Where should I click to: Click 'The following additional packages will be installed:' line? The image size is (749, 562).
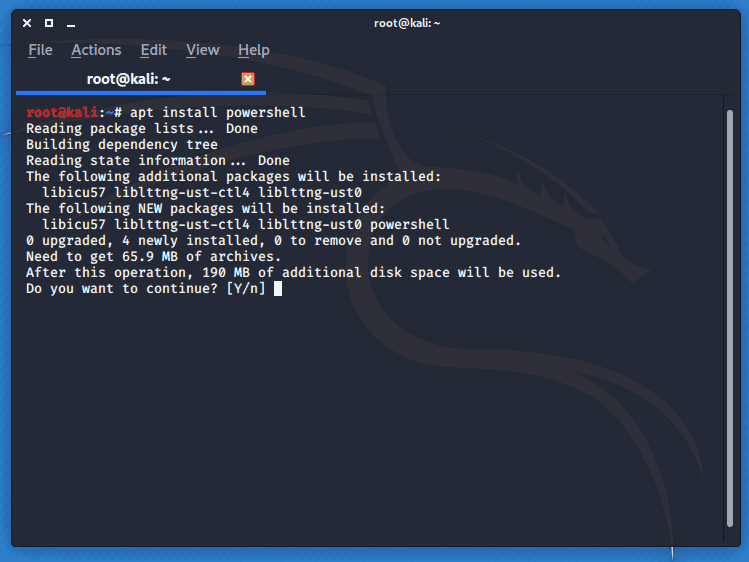click(234, 177)
